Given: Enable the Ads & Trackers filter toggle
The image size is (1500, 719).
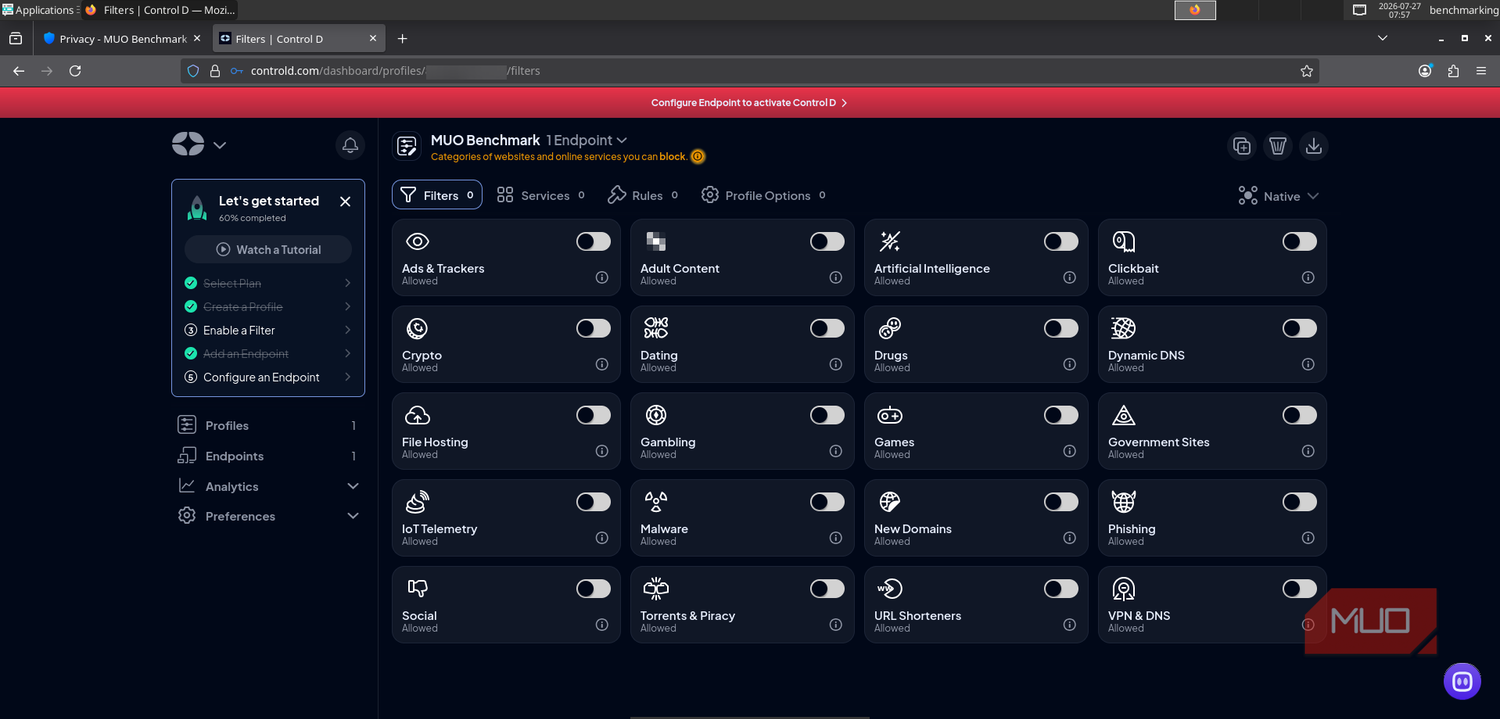Looking at the screenshot, I should tap(593, 241).
